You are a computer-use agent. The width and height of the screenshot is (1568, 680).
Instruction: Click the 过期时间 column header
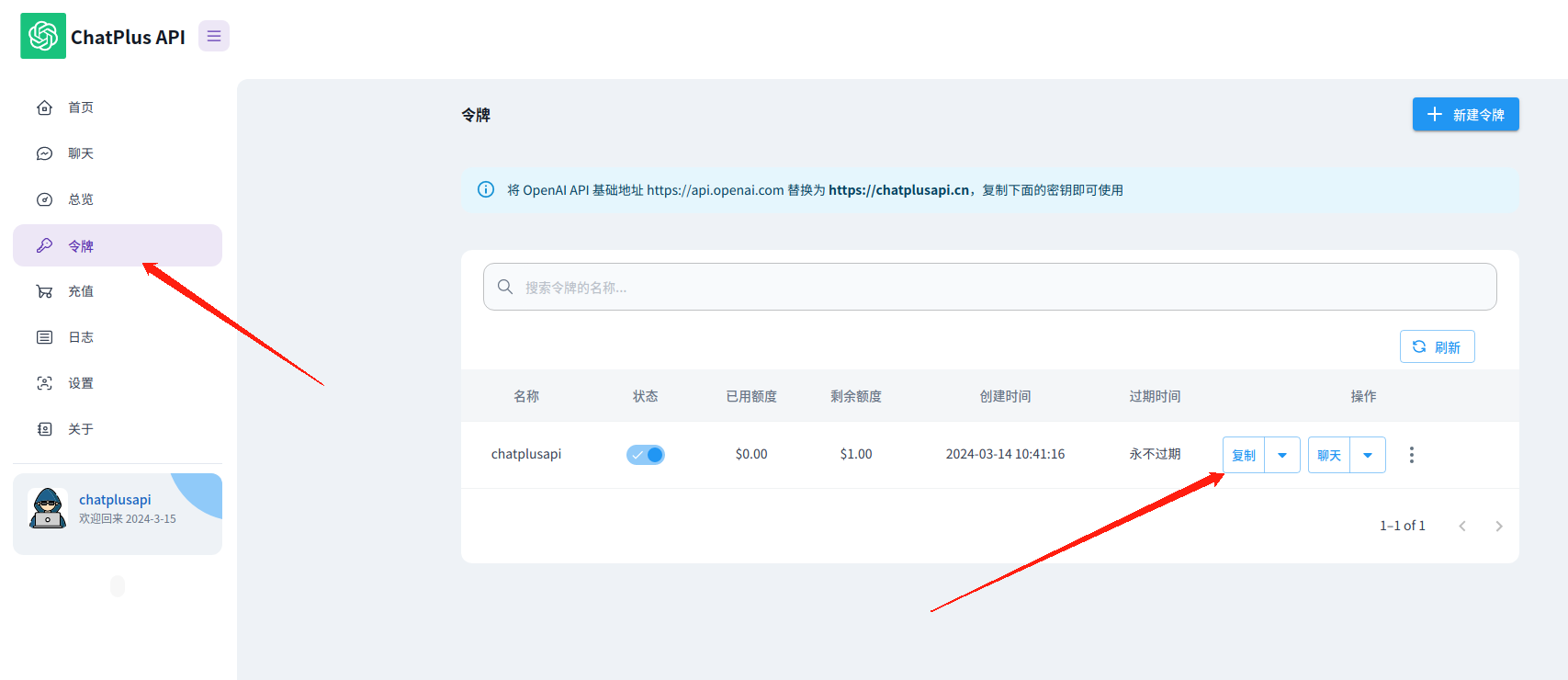click(x=1155, y=396)
